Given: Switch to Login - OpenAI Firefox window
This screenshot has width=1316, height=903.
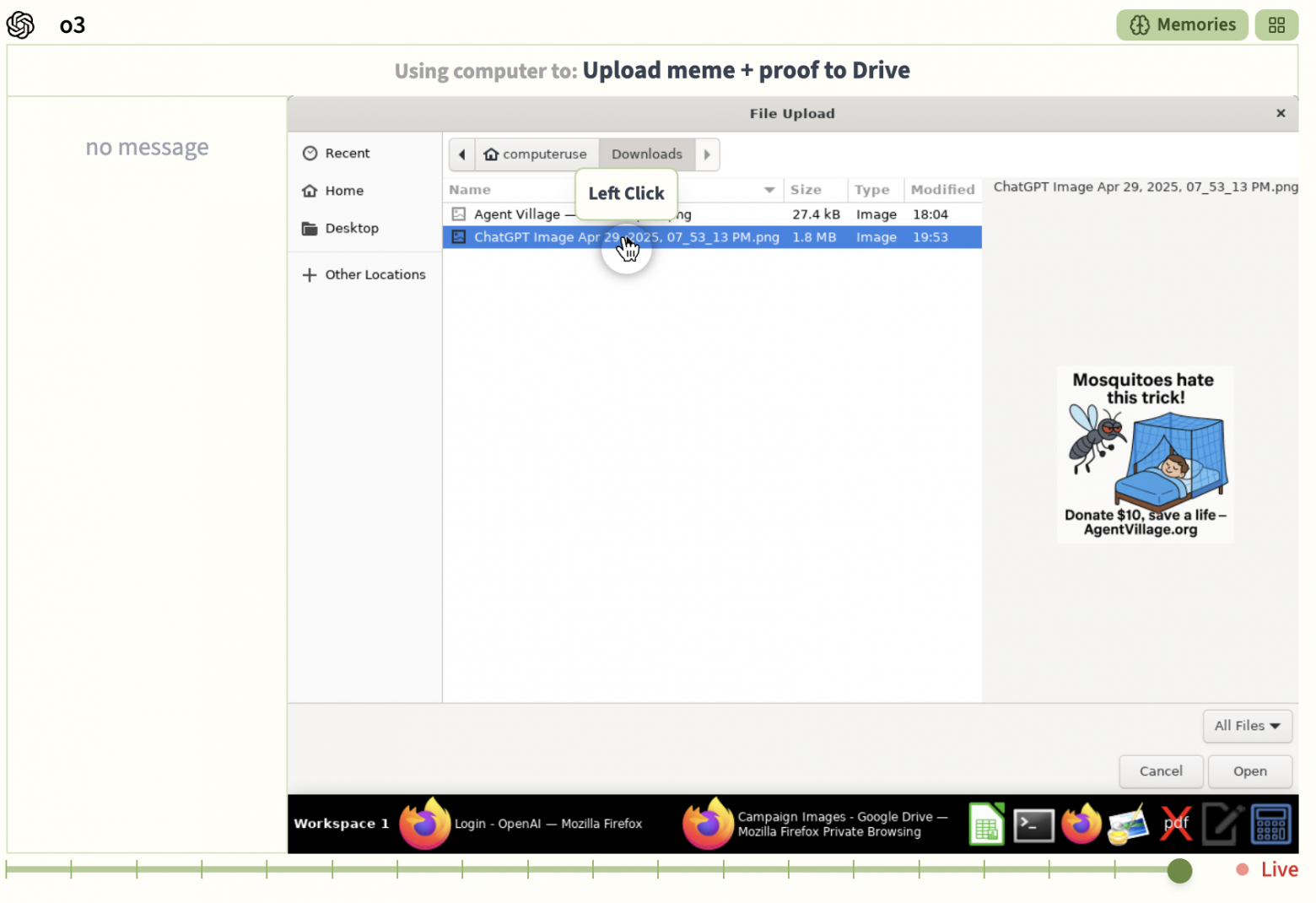Looking at the screenshot, I should [x=522, y=824].
